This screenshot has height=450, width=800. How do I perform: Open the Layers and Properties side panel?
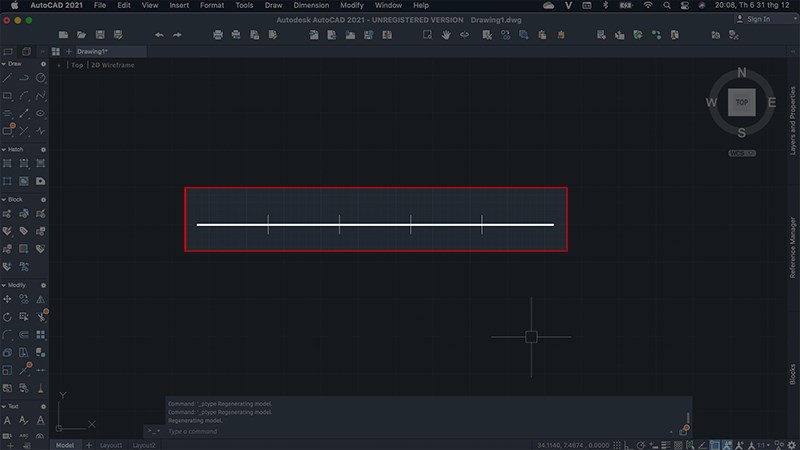[793, 120]
